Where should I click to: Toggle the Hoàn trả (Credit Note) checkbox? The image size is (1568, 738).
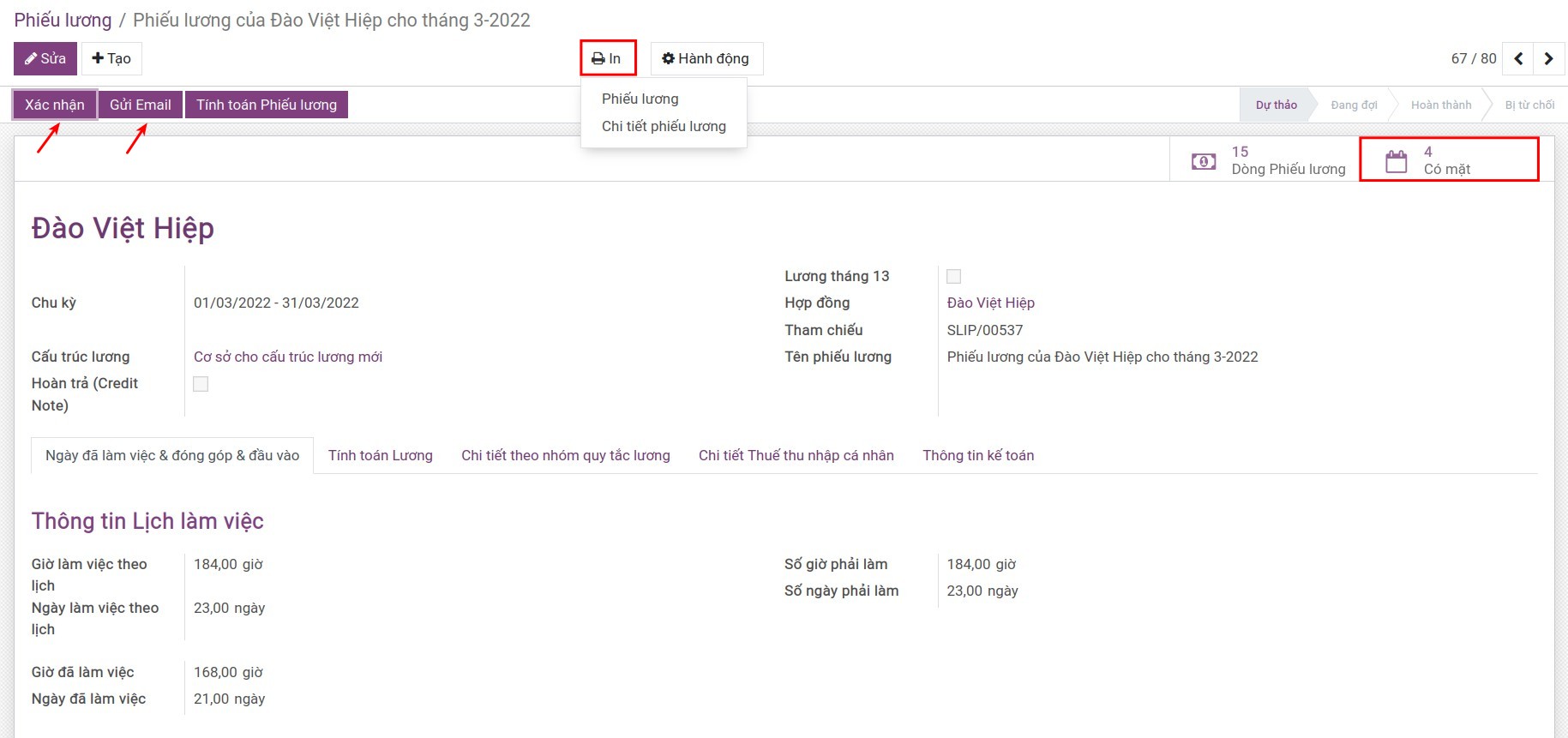point(201,384)
